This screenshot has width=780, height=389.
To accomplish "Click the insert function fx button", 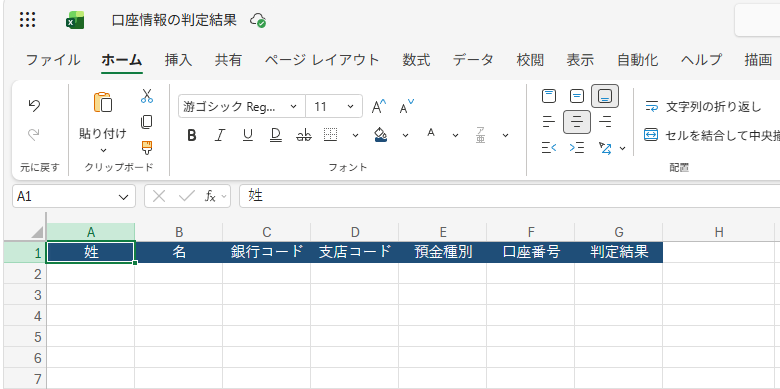I will click(x=211, y=196).
